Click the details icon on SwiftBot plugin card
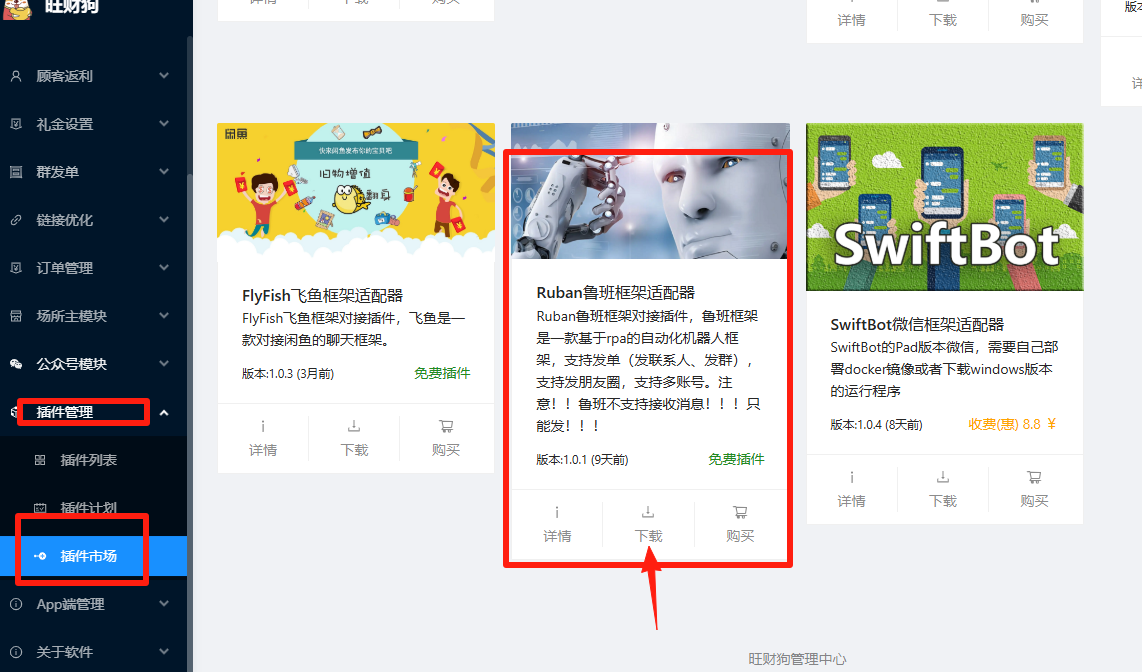The height and width of the screenshot is (672, 1142). point(851,478)
